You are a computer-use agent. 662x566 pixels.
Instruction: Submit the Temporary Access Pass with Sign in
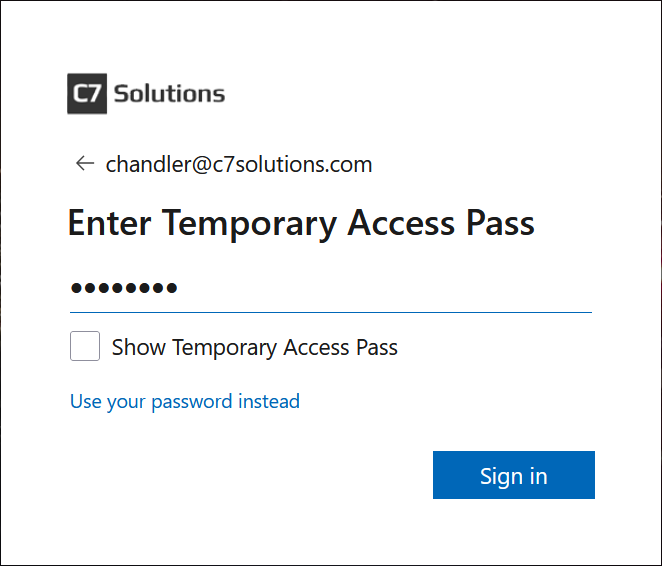click(x=513, y=475)
